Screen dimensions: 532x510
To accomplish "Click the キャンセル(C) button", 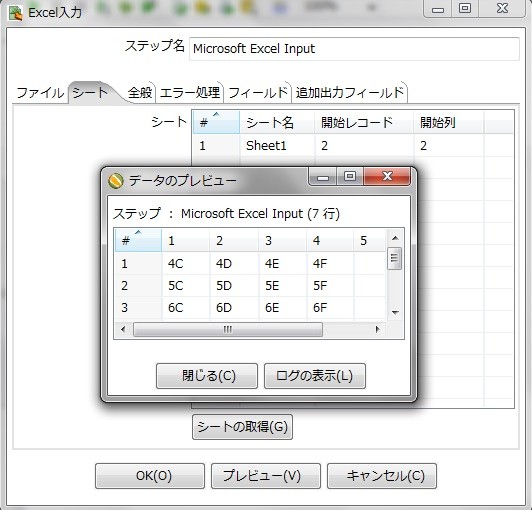I will click(382, 476).
